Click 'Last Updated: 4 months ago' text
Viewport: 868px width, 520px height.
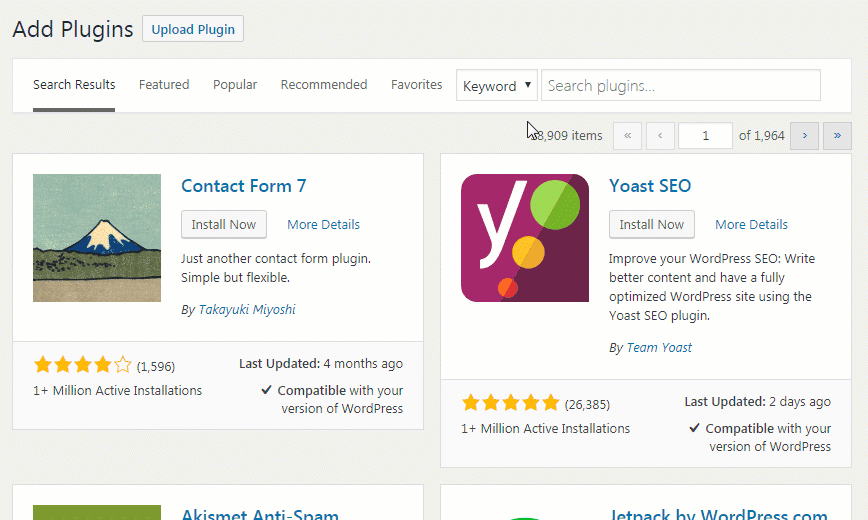(321, 364)
